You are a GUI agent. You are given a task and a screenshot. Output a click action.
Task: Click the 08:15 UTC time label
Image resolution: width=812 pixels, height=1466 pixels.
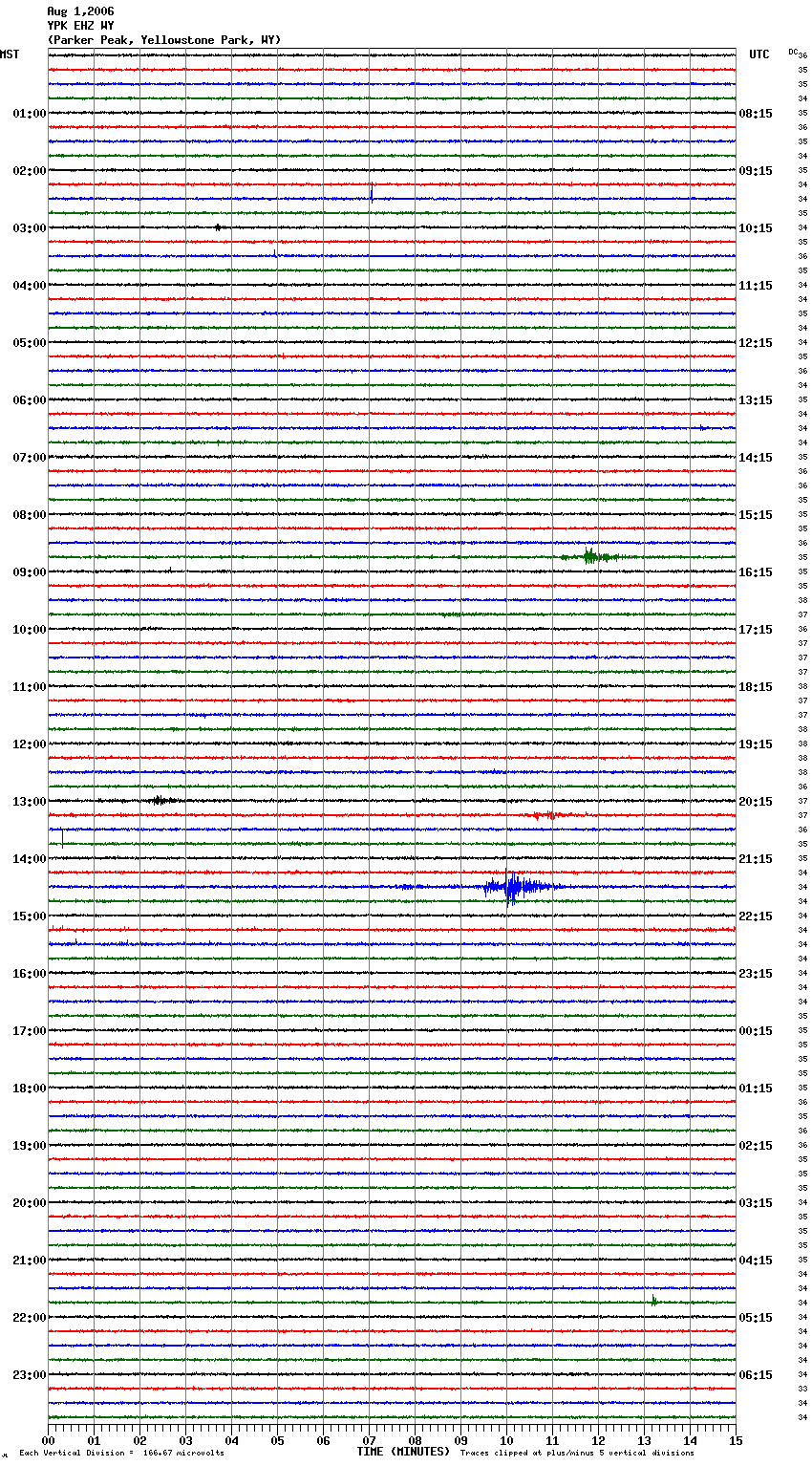pos(756,114)
